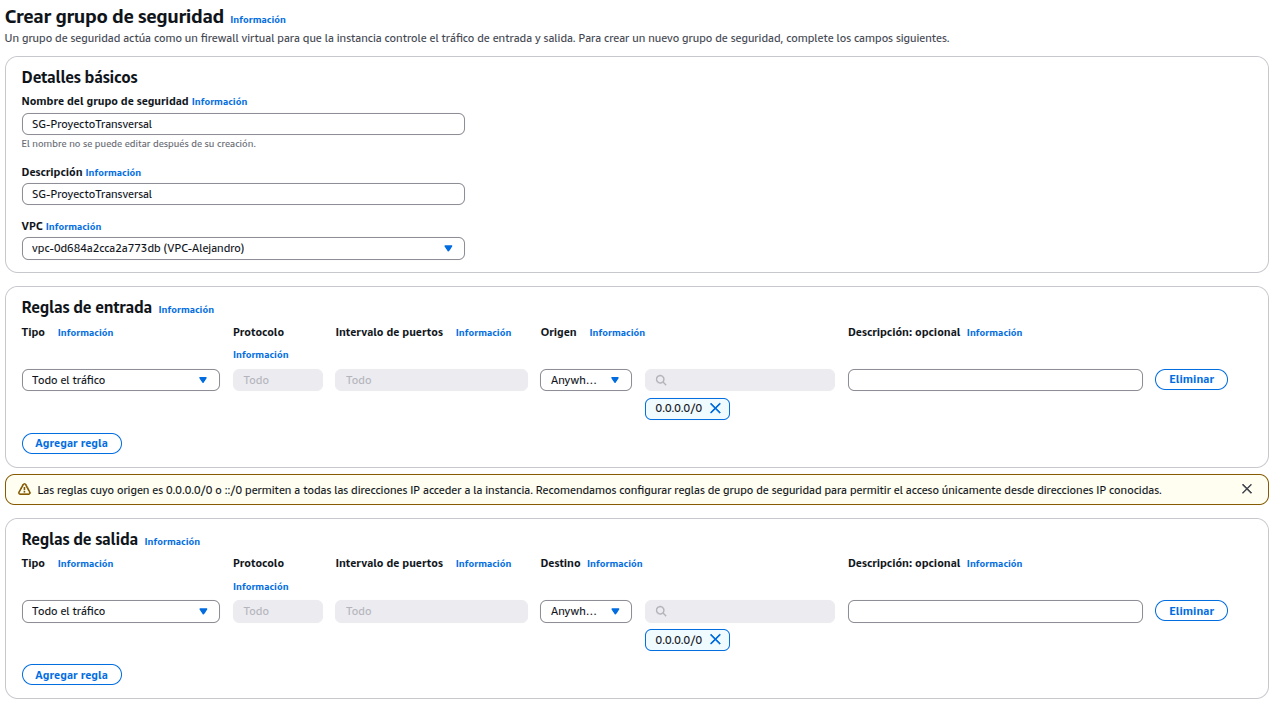Delete the inbound rule with Eliminar
Image resolution: width=1285 pixels, height=704 pixels.
point(1191,380)
